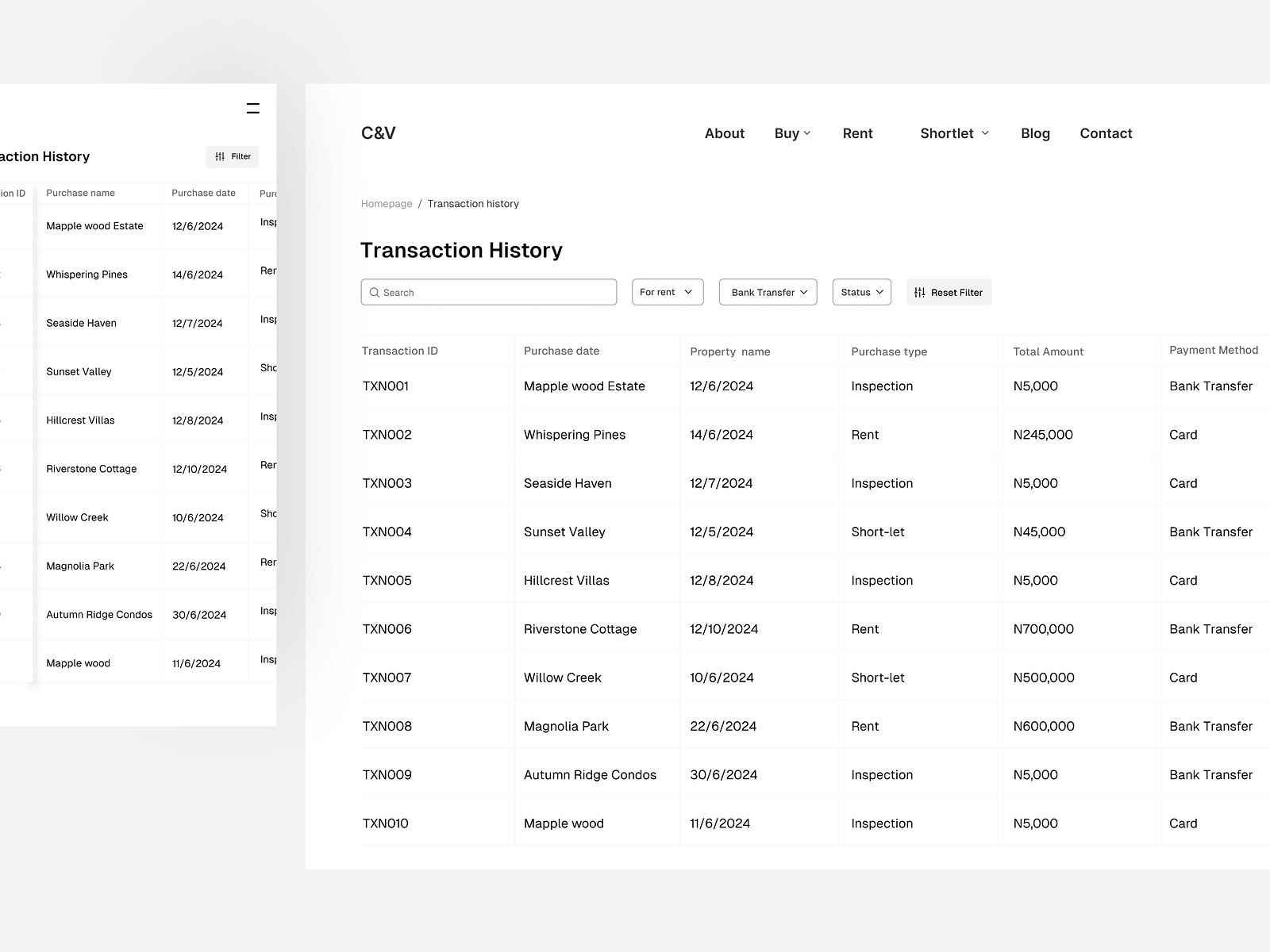Click the Filter icon on the left panel
The image size is (1270, 952).
click(220, 156)
